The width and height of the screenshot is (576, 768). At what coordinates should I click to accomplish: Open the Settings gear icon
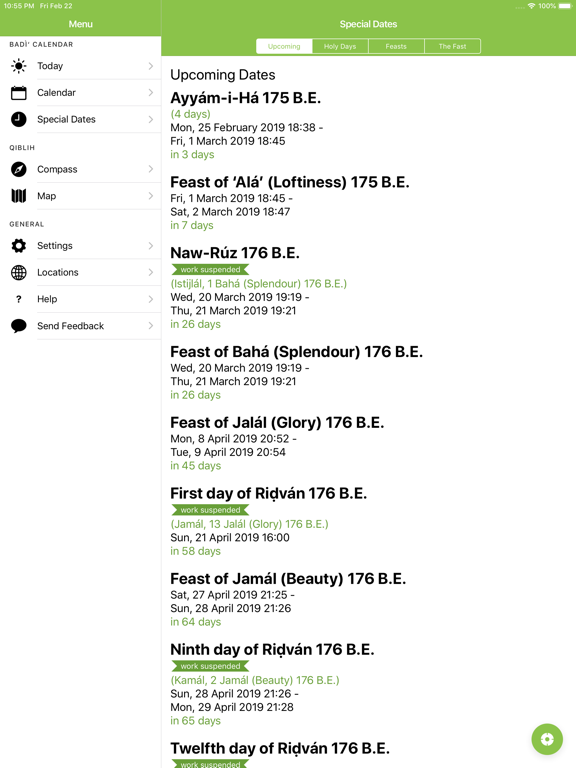point(19,245)
